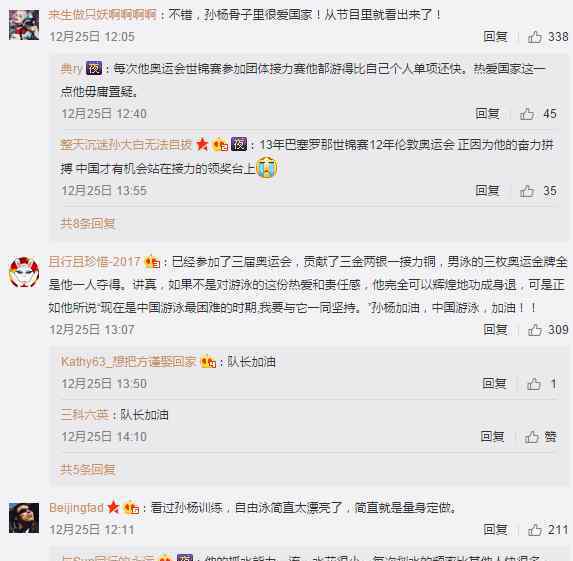Image resolution: width=573 pixels, height=561 pixels.
Task: Like the reply posted at 13:55
Action: click(527, 191)
